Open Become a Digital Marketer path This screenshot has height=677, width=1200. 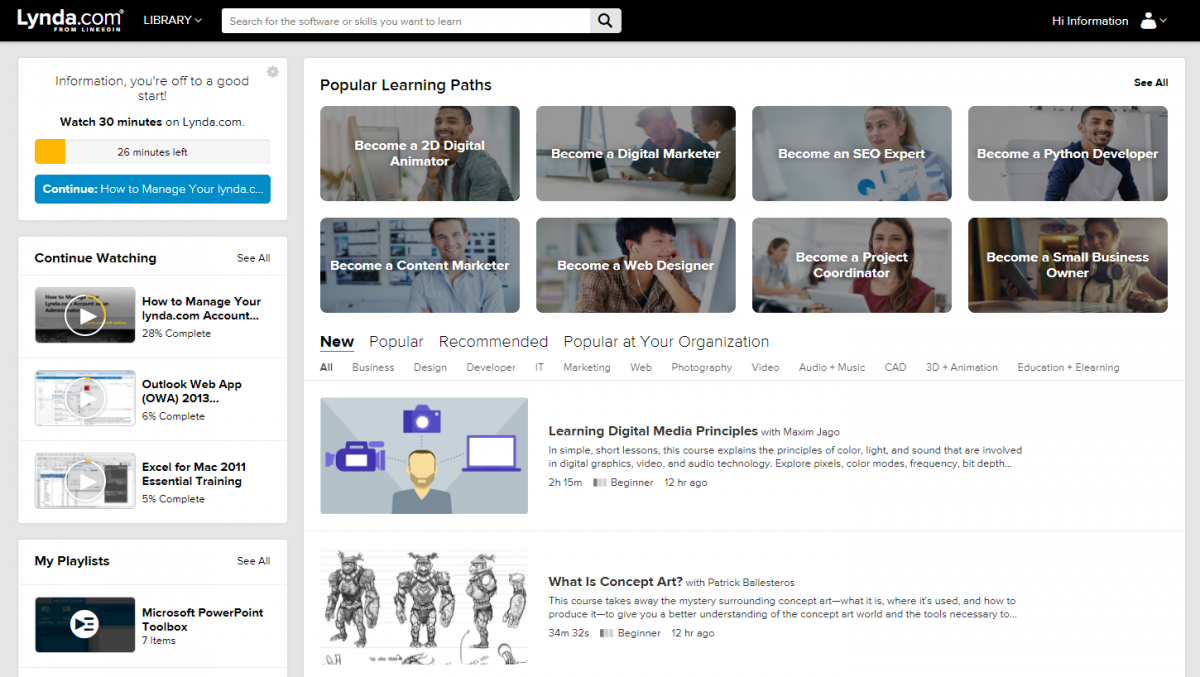[x=636, y=153]
